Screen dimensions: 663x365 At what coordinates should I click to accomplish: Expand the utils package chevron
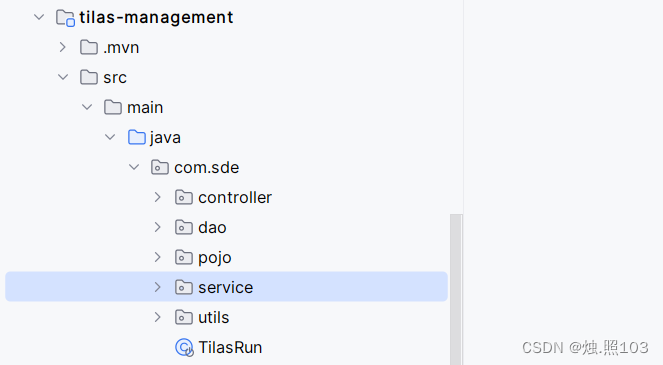[158, 317]
